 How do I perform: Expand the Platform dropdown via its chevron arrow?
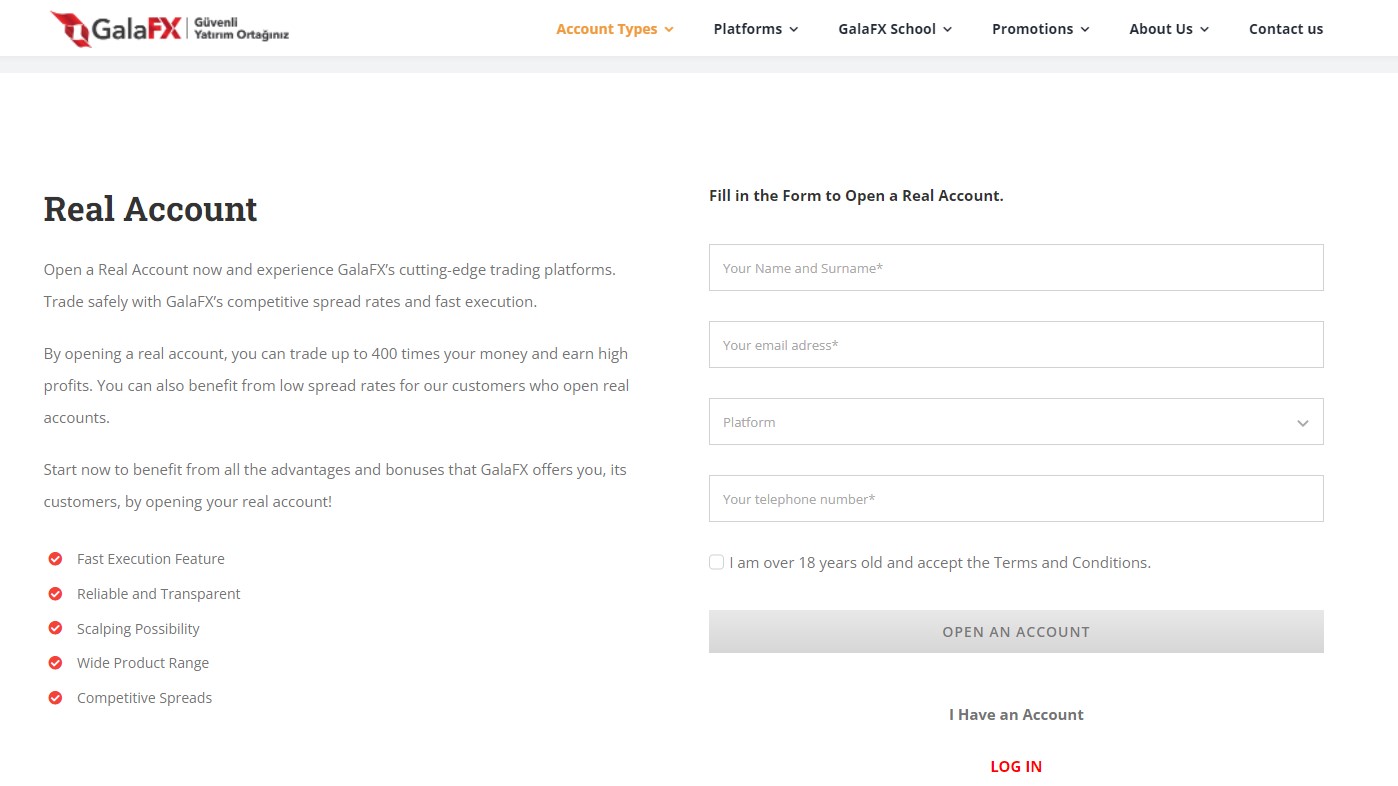pyautogui.click(x=1302, y=423)
